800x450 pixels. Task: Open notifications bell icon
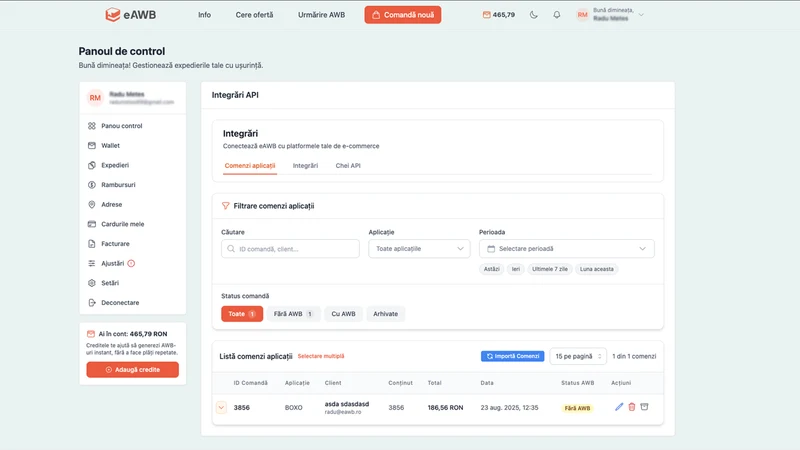pos(557,15)
